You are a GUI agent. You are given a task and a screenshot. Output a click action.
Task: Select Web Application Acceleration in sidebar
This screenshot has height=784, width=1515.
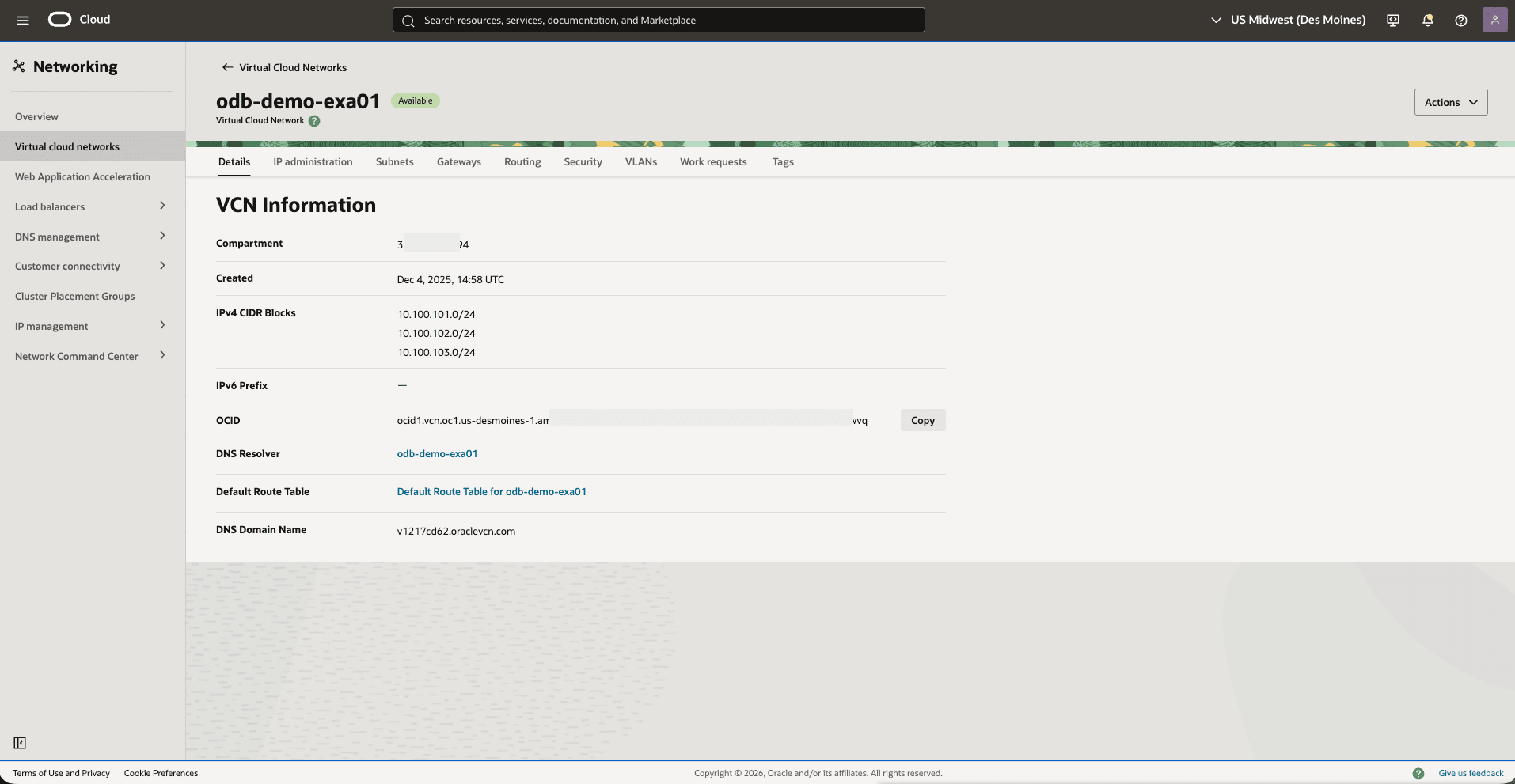point(82,176)
